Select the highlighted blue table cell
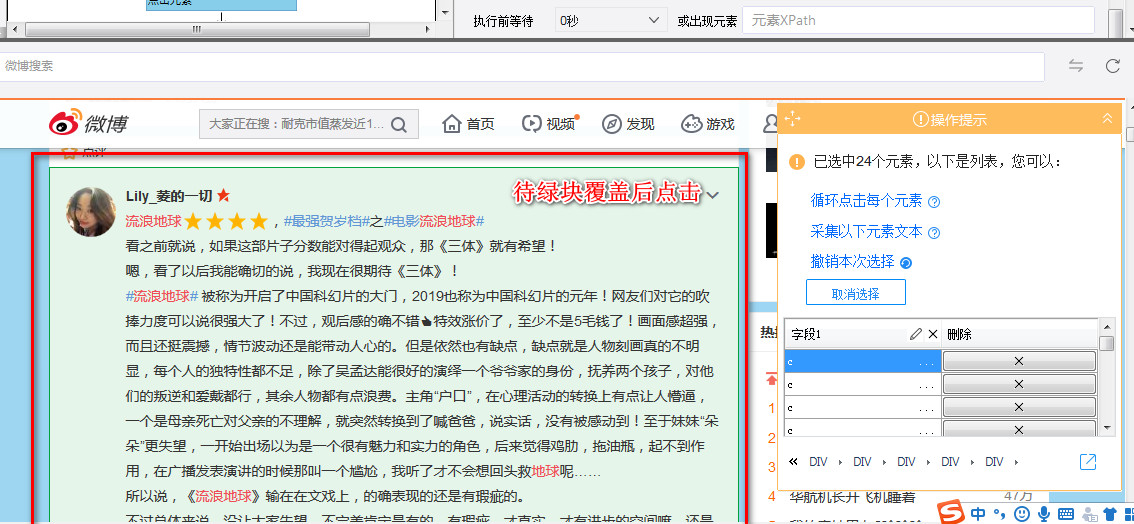 pyautogui.click(x=863, y=361)
